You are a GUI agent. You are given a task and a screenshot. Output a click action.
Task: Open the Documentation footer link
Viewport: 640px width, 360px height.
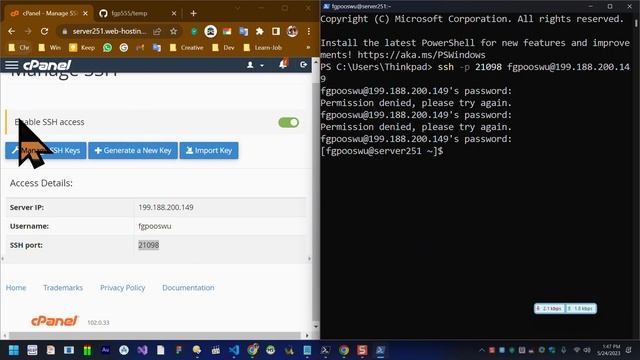click(x=188, y=288)
